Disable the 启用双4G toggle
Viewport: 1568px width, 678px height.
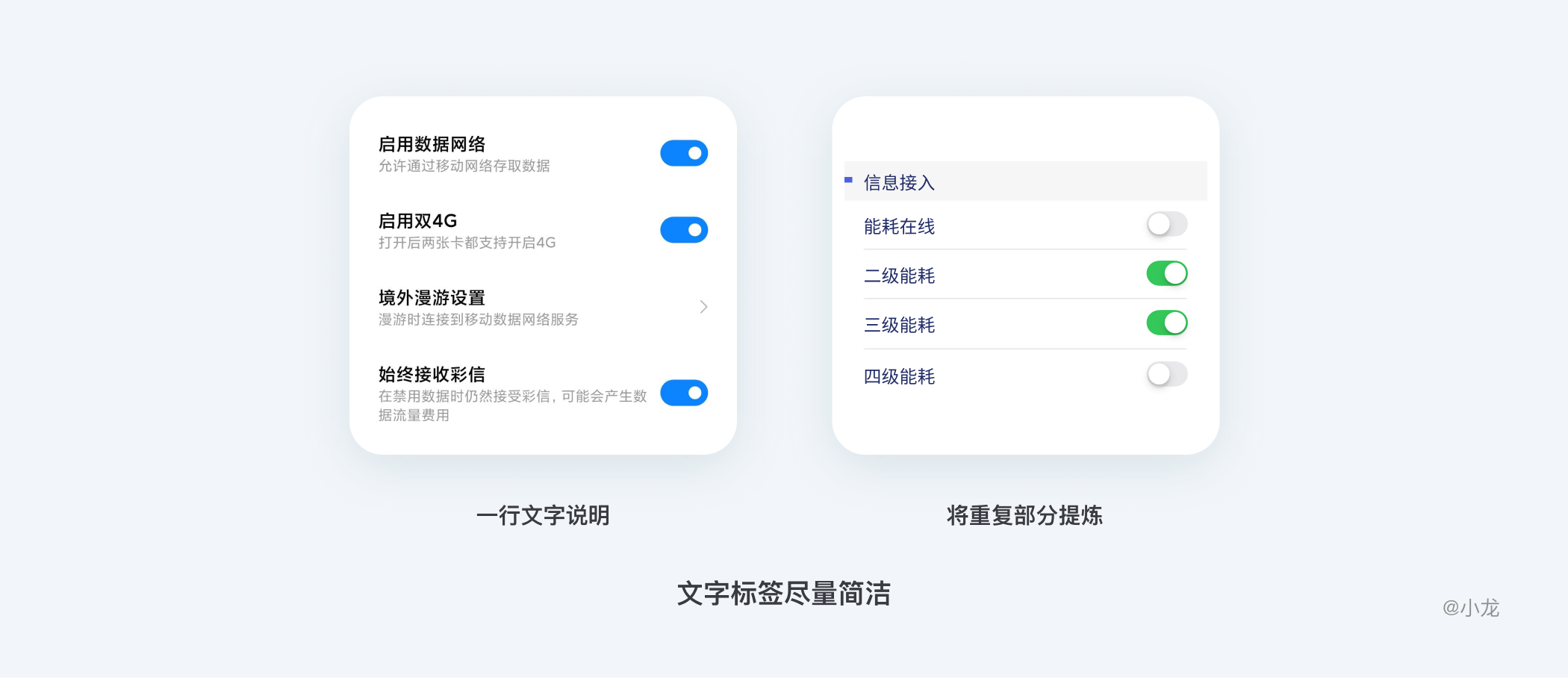tap(683, 230)
